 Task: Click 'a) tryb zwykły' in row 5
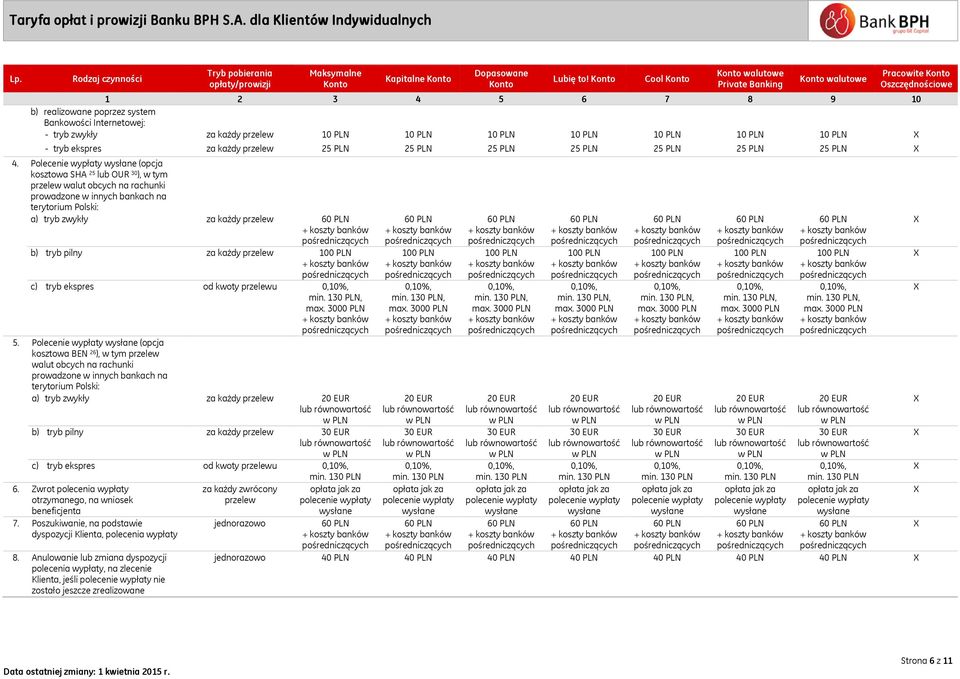60,399
